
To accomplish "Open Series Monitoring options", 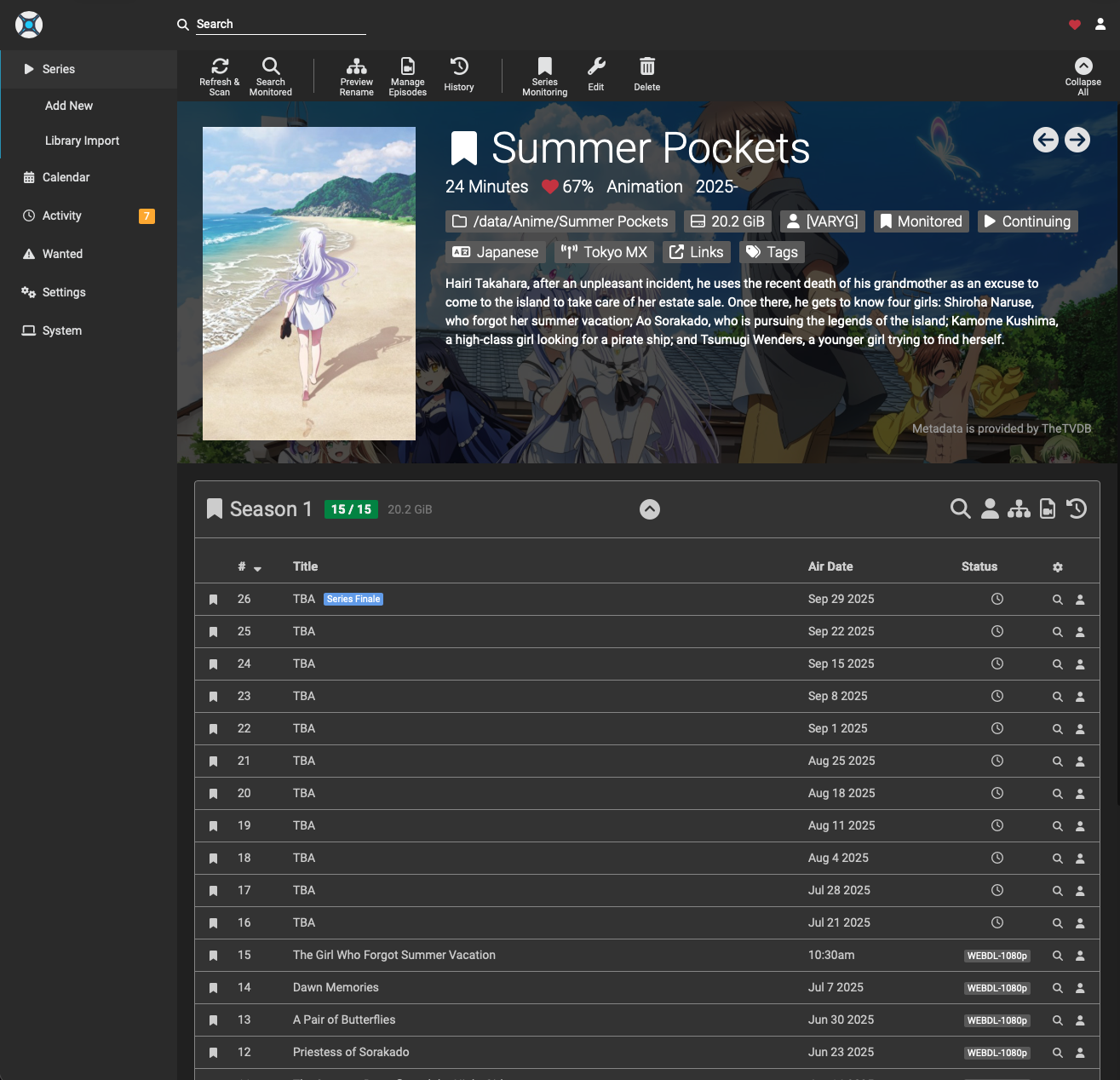I will point(545,76).
